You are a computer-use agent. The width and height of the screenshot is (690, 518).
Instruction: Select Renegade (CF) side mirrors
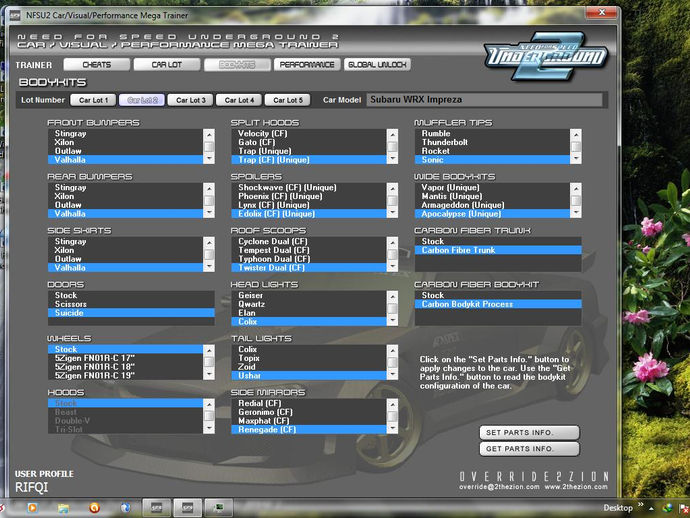[x=309, y=430]
